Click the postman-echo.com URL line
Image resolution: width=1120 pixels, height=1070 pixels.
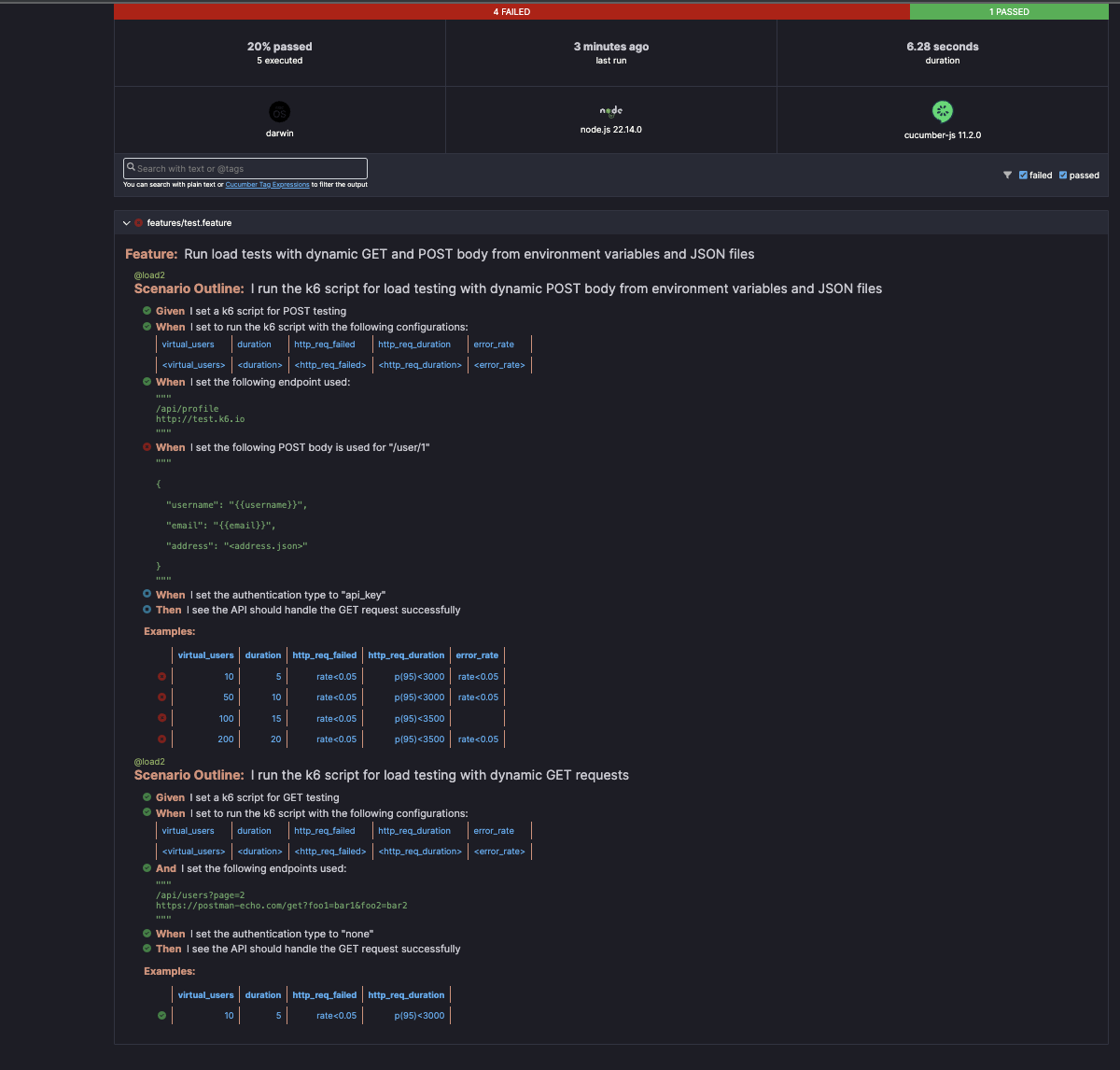pyautogui.click(x=282, y=906)
